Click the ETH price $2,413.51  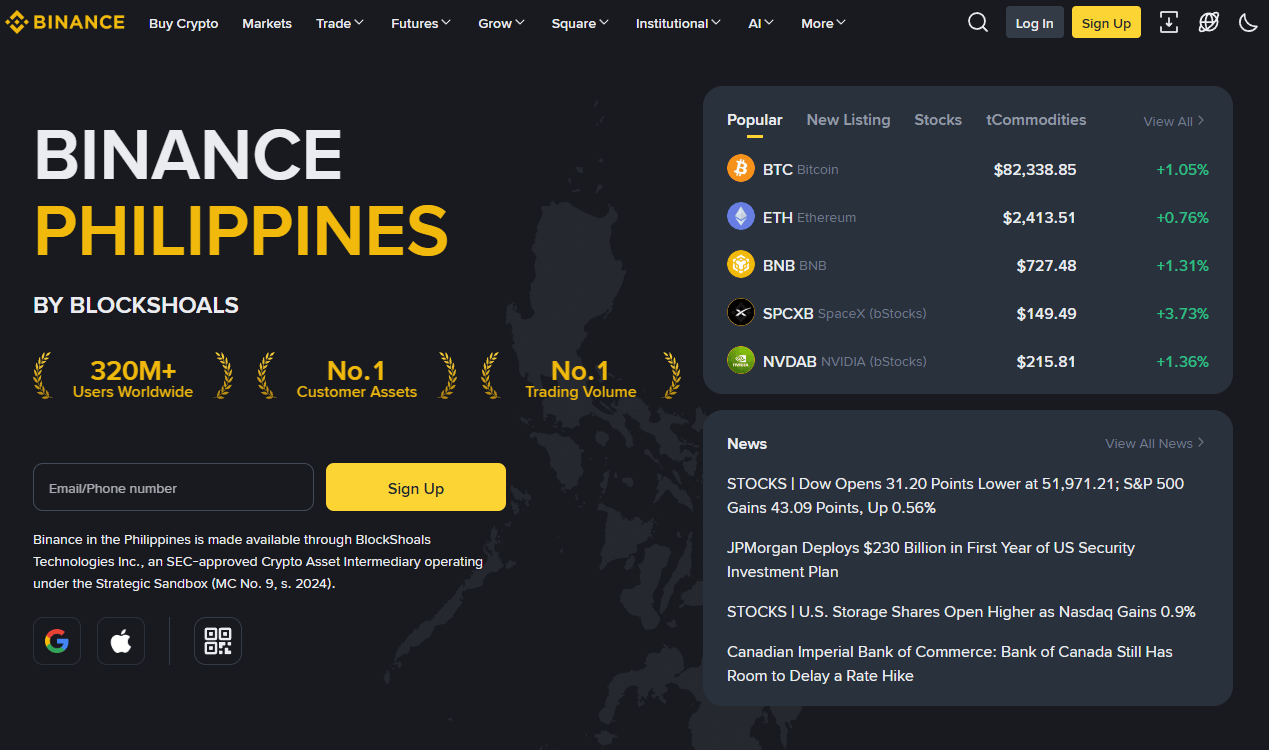(1040, 218)
